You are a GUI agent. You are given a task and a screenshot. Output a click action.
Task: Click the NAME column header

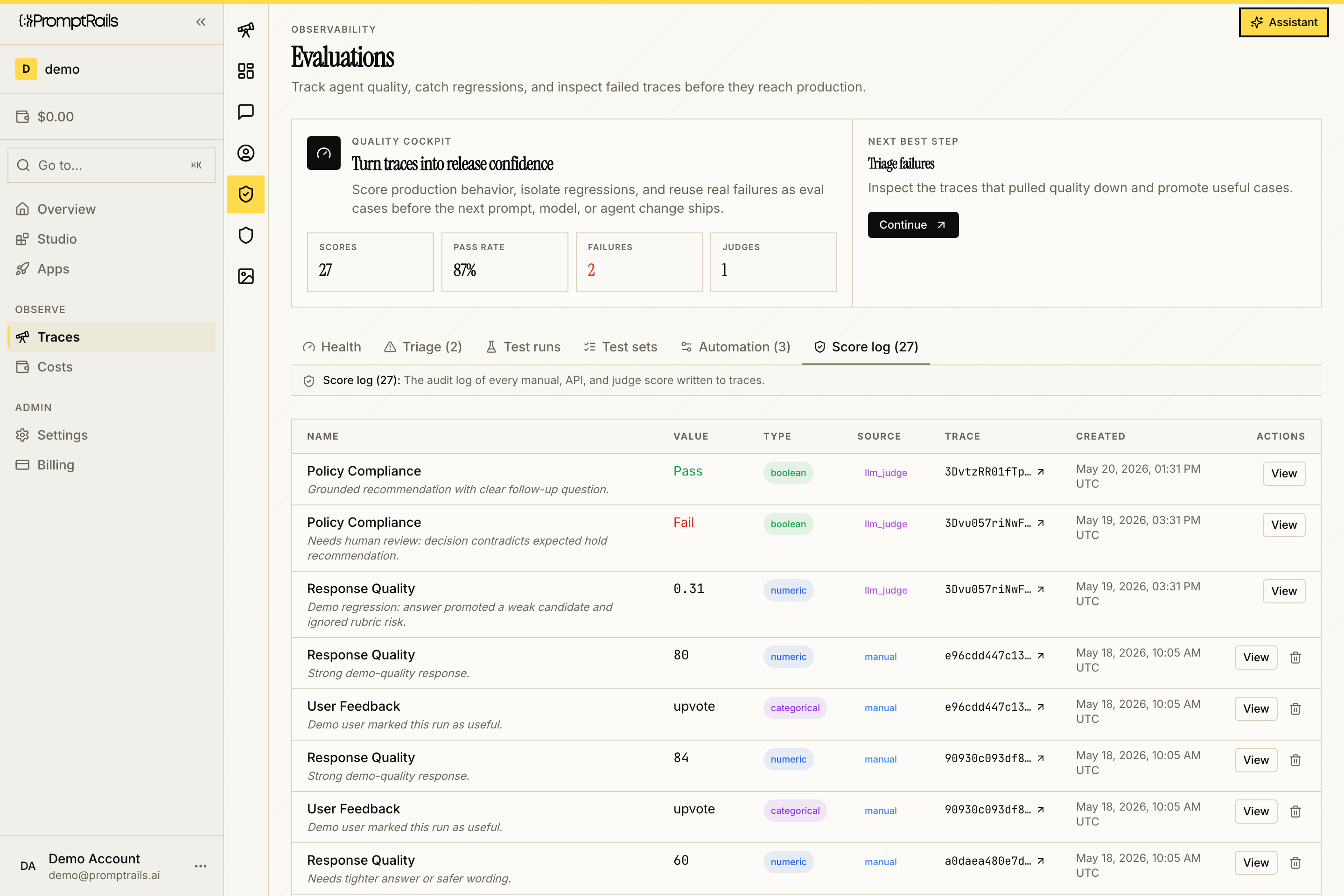point(322,437)
